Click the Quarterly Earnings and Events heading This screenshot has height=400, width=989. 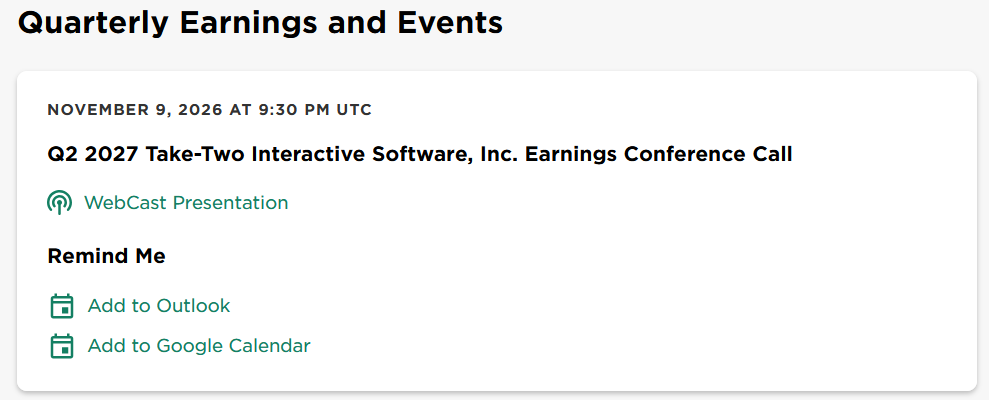(x=260, y=23)
